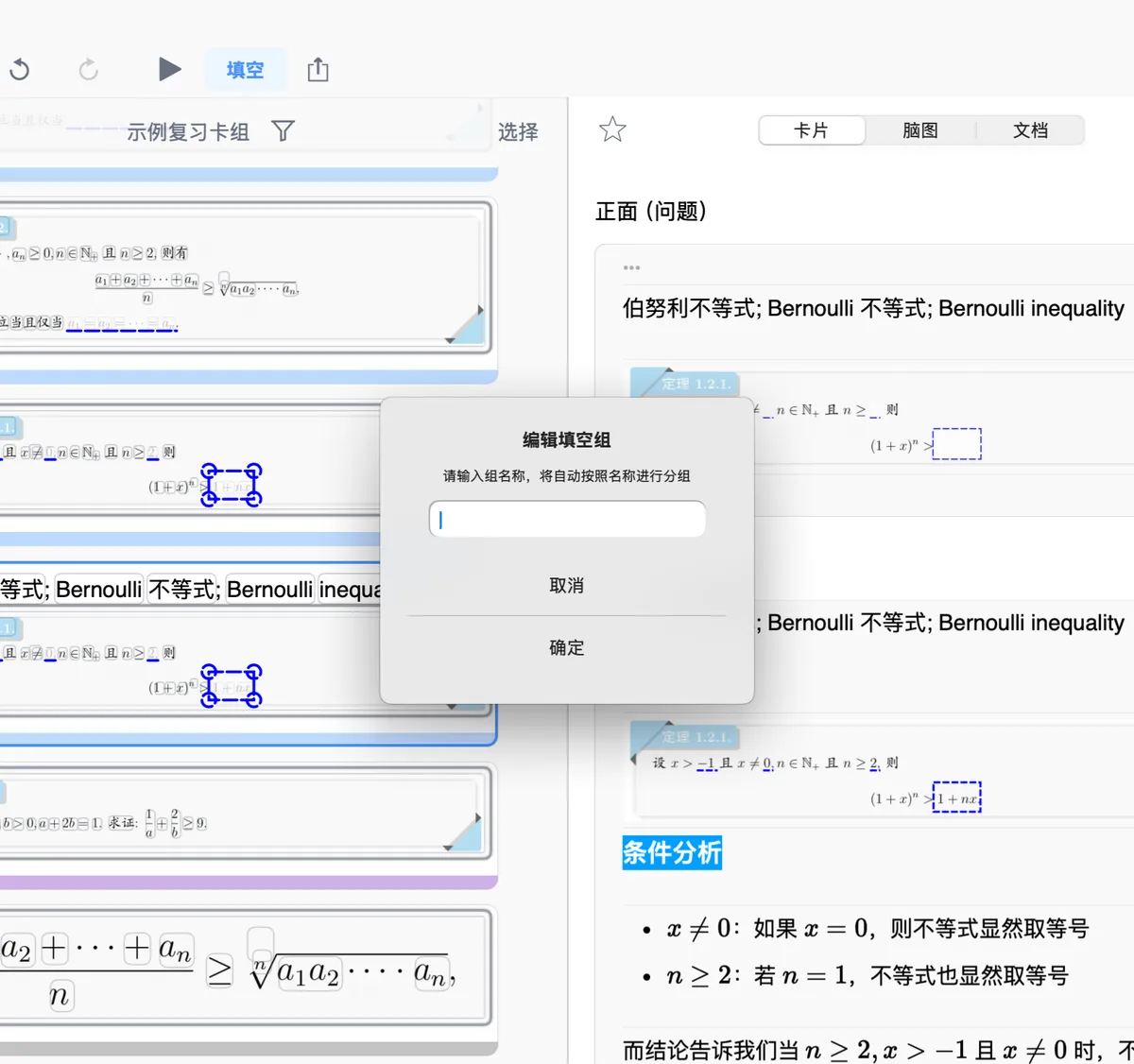Select blue blank box in second left card
1134x1064 pixels.
point(232,485)
